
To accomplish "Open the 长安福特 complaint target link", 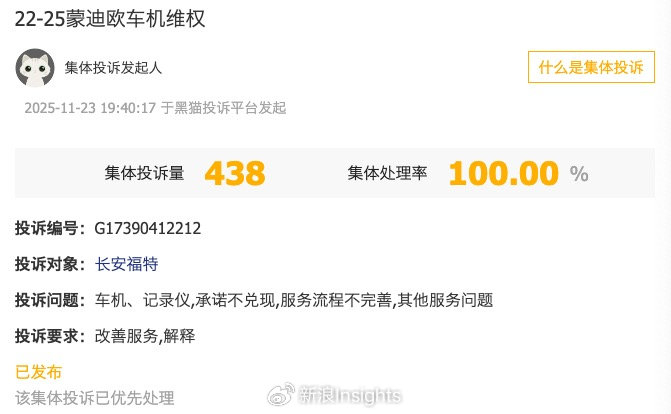I will (126, 264).
